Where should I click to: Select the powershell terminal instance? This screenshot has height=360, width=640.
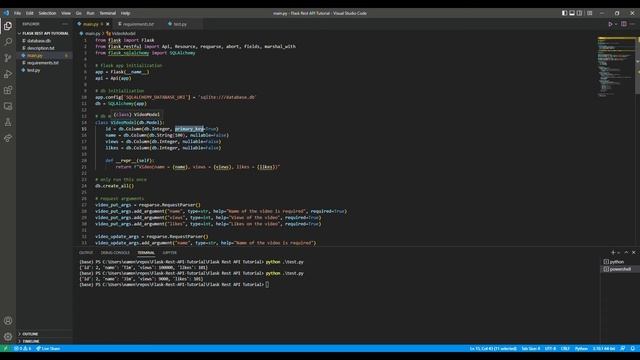620,269
